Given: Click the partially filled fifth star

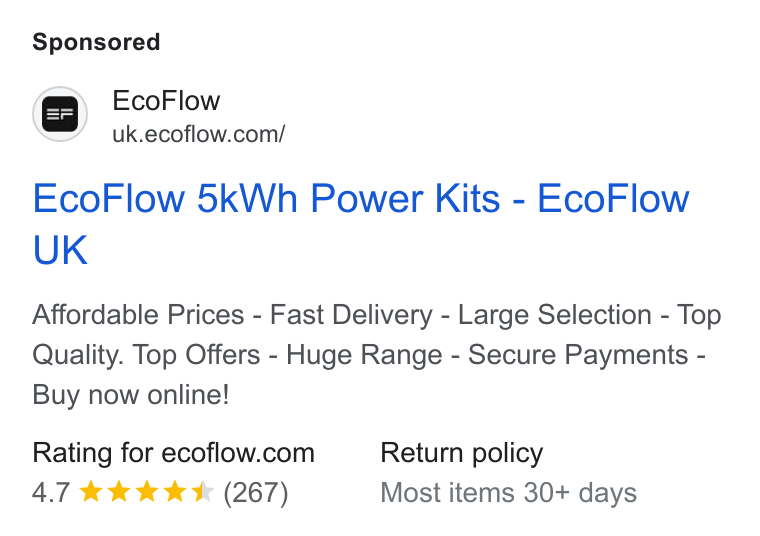Looking at the screenshot, I should (x=203, y=492).
